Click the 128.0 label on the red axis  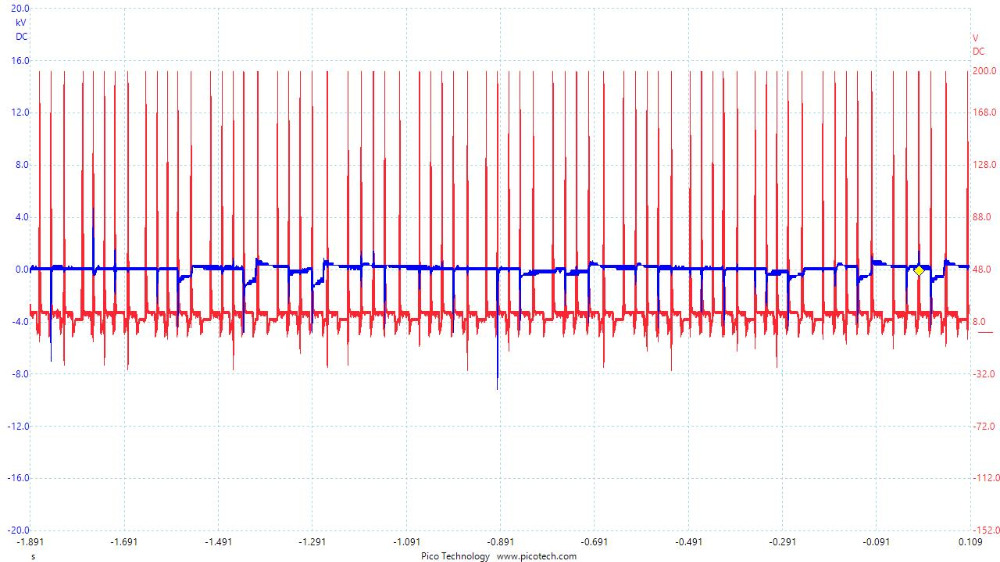click(984, 165)
